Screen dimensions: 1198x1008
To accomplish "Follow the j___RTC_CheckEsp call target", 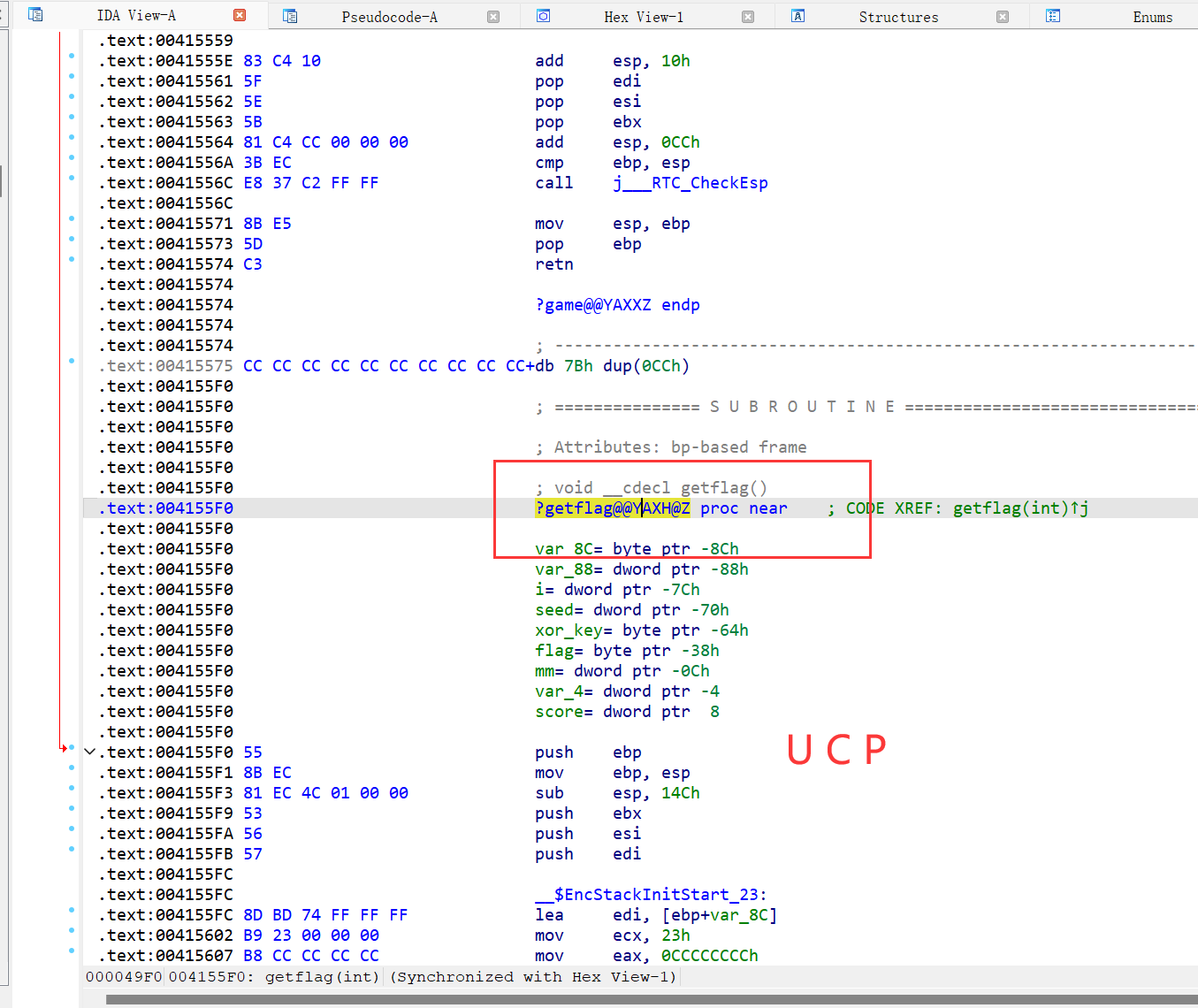I will (690, 183).
